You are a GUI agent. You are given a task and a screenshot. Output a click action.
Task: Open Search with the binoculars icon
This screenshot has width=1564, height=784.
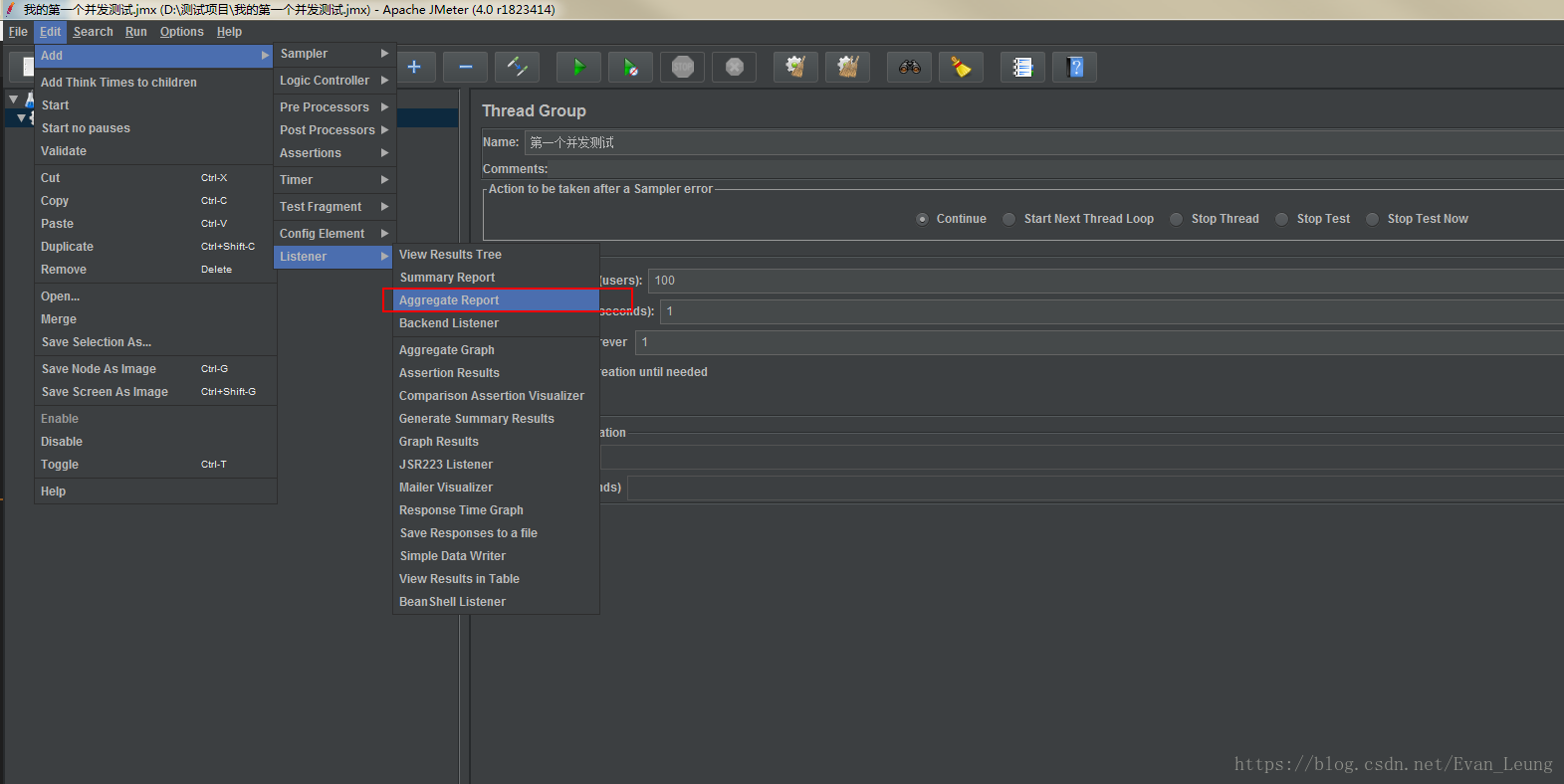[x=909, y=67]
